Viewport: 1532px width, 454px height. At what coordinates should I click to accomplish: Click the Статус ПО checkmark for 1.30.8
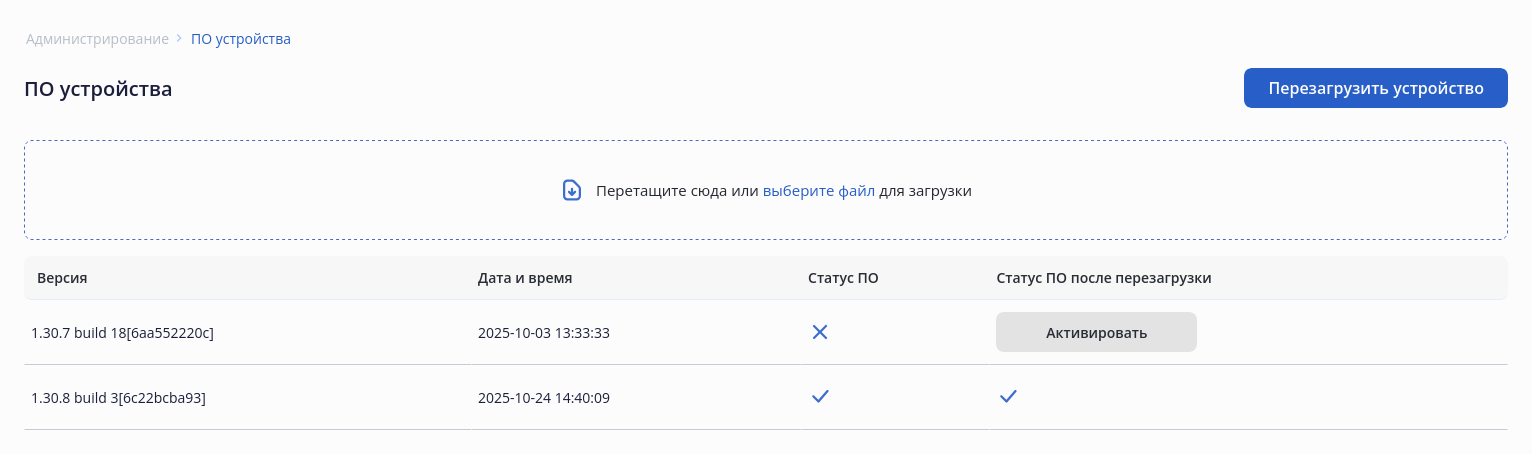click(820, 397)
